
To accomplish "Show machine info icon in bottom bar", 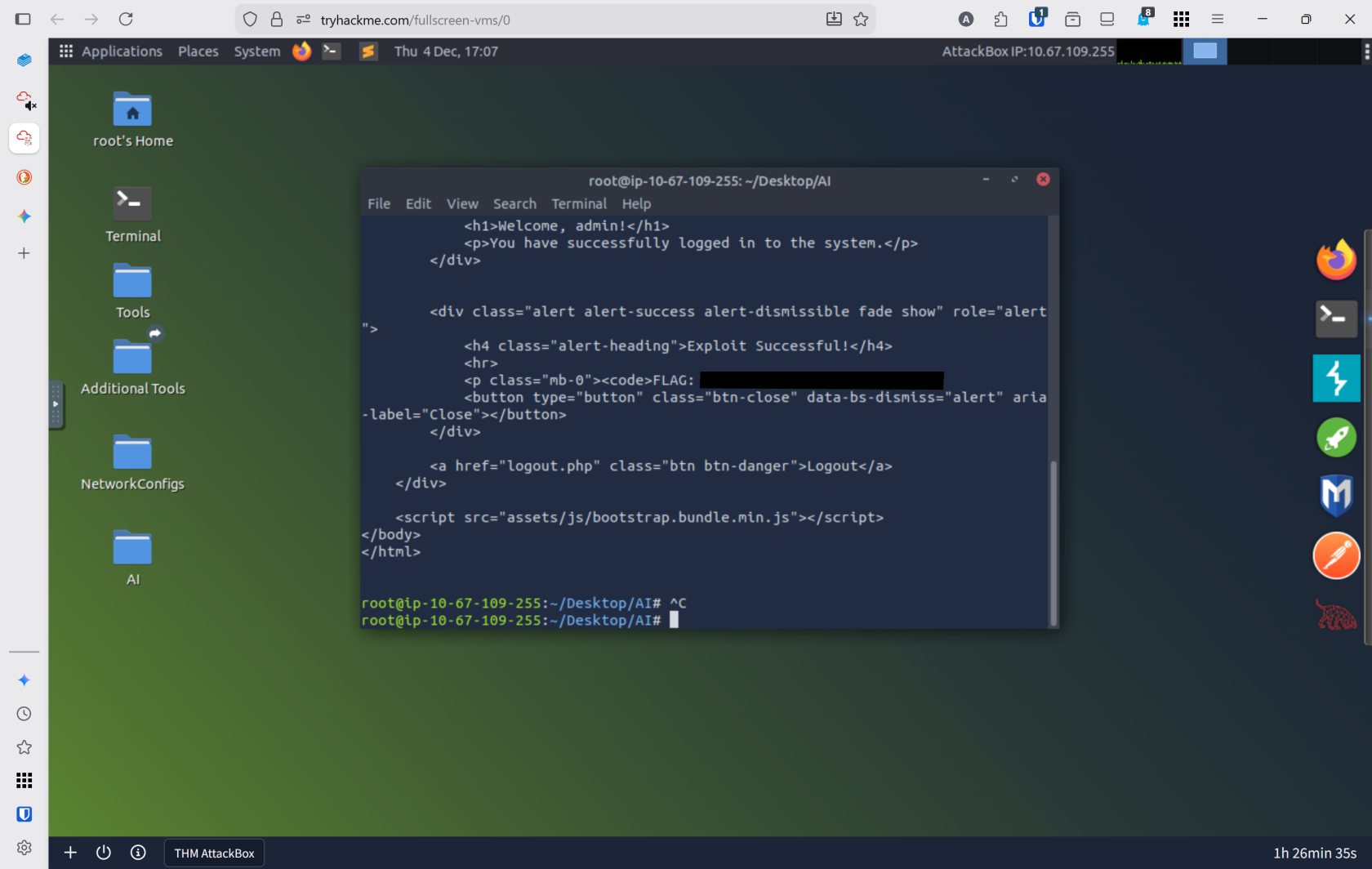I will pos(138,853).
